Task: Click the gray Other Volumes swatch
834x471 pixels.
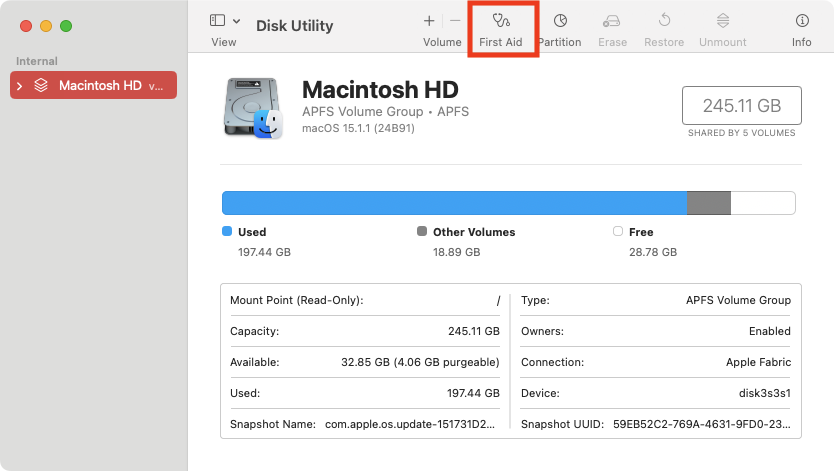Action: (422, 231)
